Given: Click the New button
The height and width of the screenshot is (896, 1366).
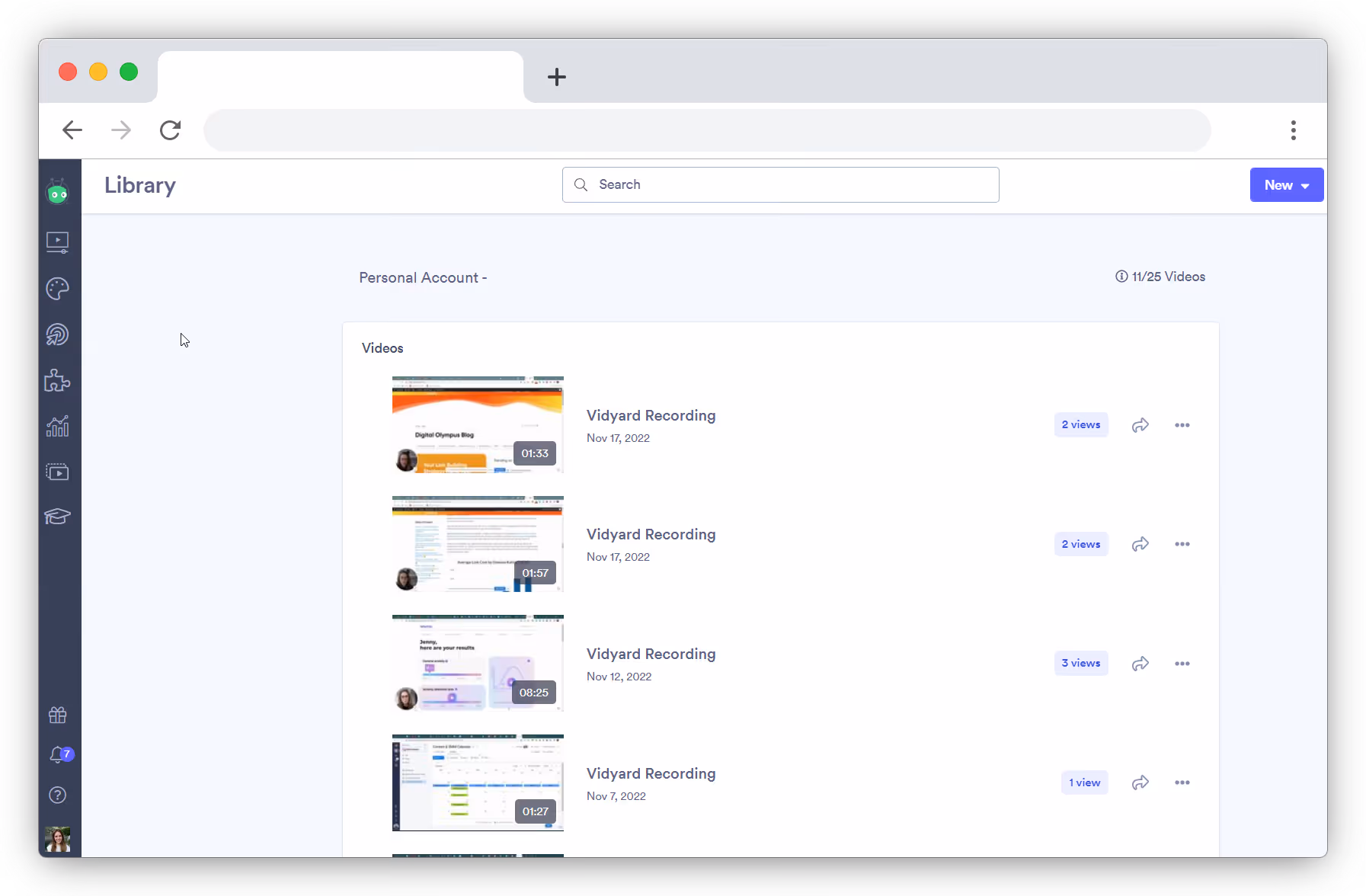Looking at the screenshot, I should click(1278, 184).
